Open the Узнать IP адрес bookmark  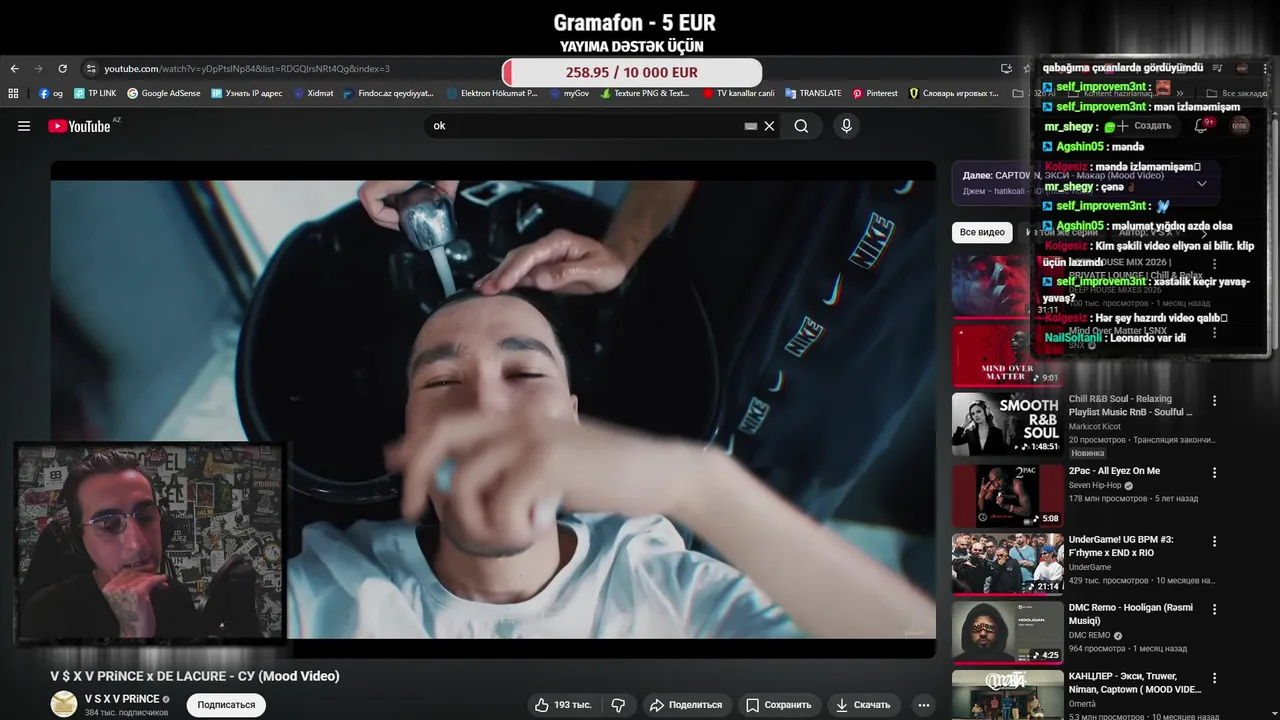coord(247,93)
